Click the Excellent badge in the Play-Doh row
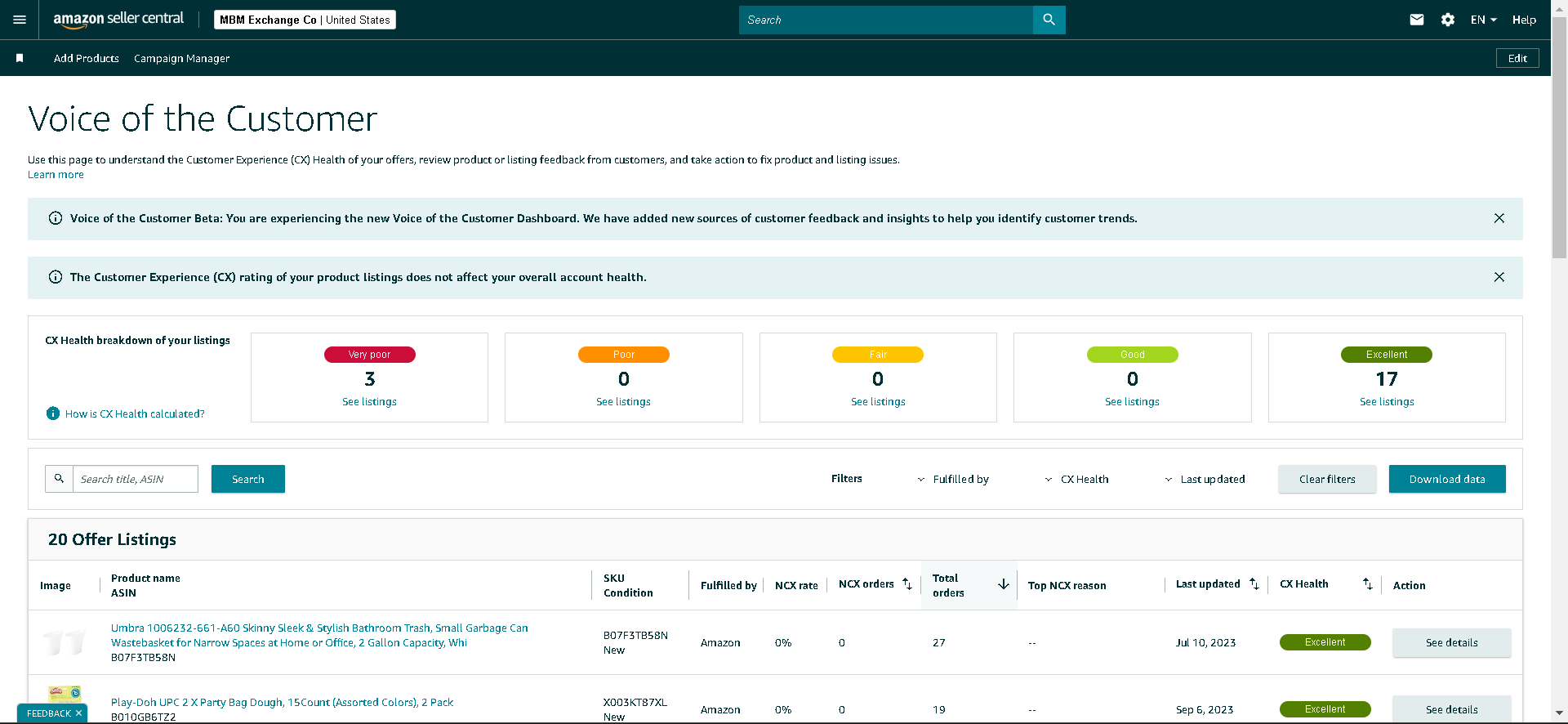 click(x=1325, y=709)
